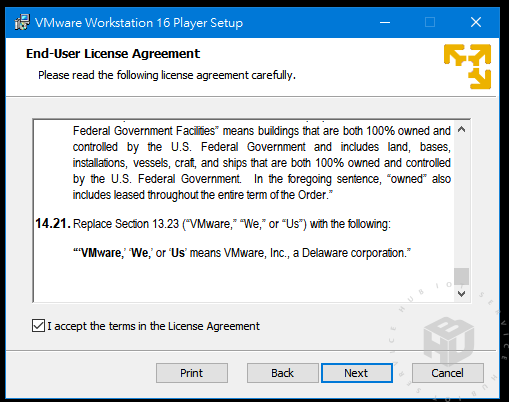Image resolution: width=509 pixels, height=402 pixels.
Task: Click the installer icon in the title bar
Action: pyautogui.click(x=22, y=22)
